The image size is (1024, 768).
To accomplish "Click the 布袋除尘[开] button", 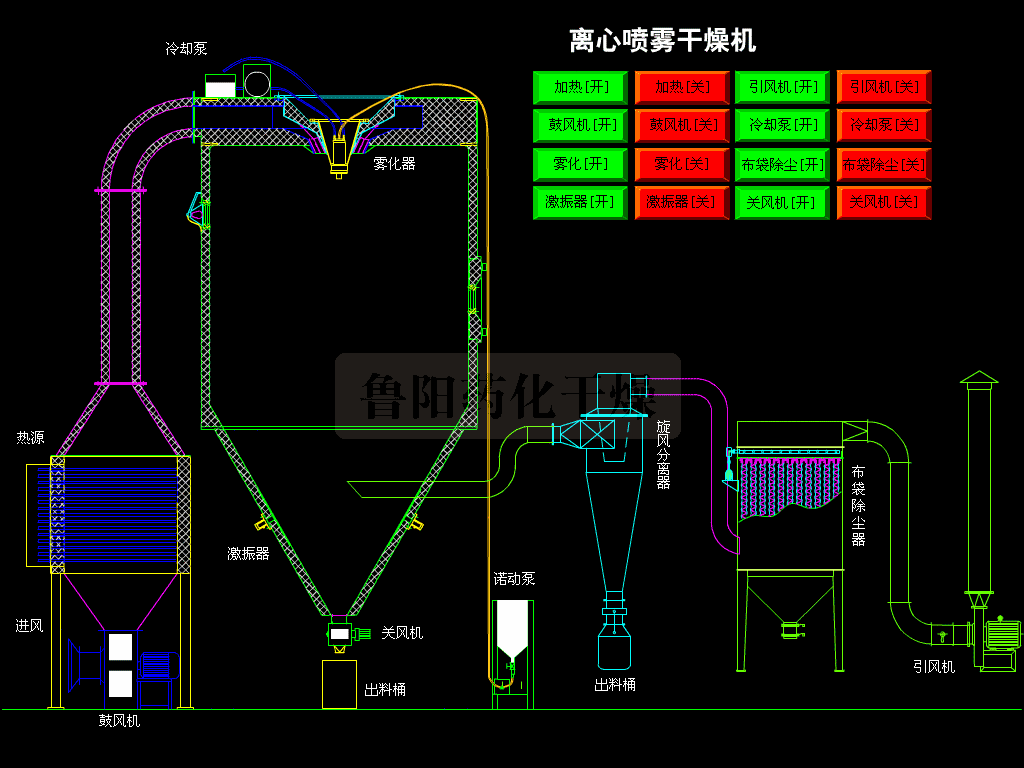I will tap(782, 164).
